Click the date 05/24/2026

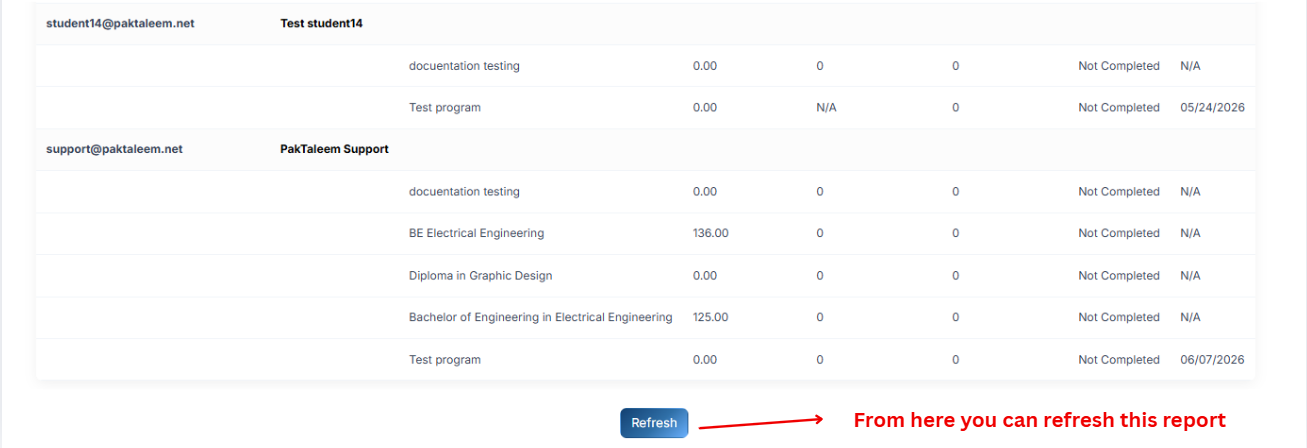click(1212, 107)
